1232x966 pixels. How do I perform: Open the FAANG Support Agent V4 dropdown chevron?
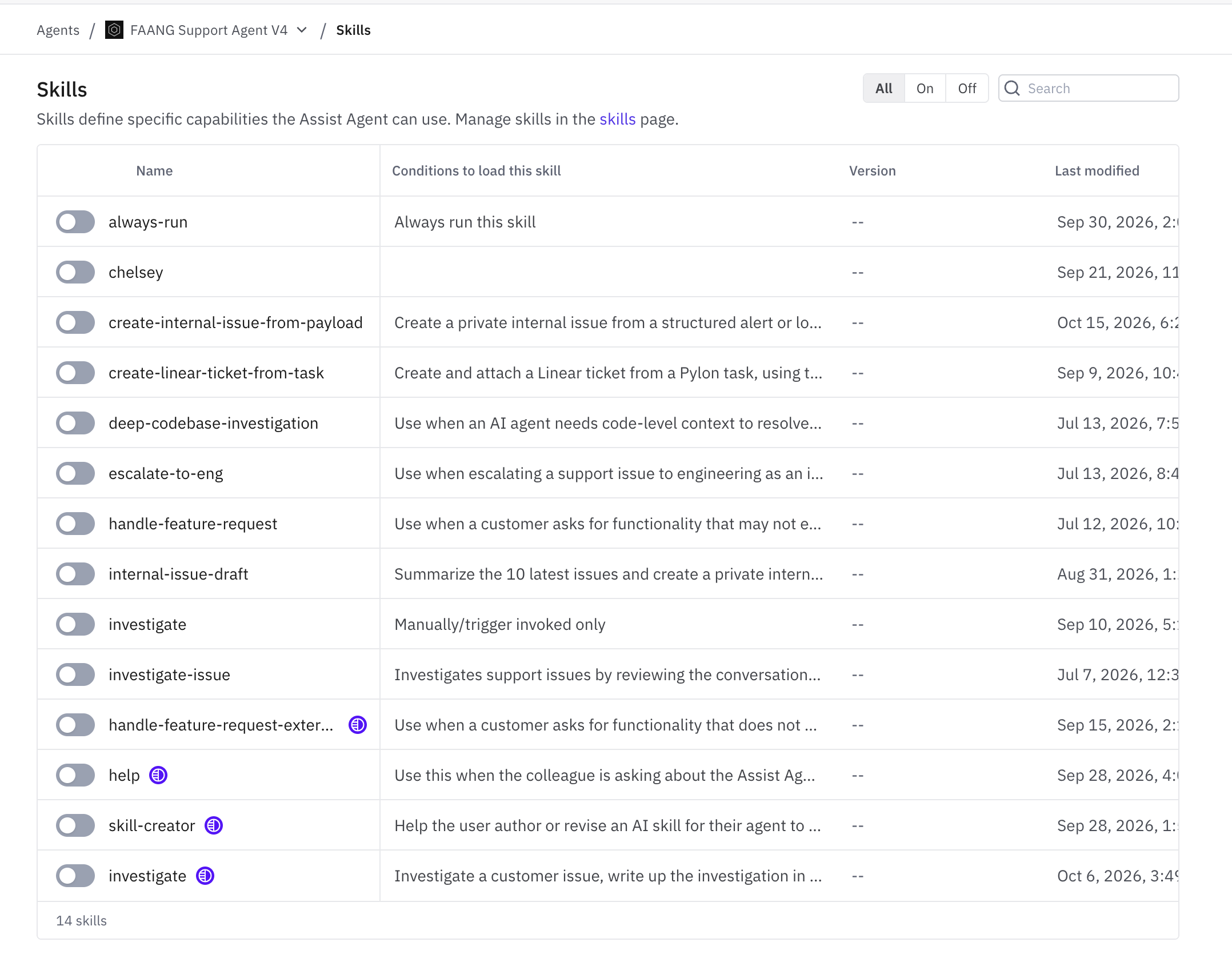click(x=302, y=30)
